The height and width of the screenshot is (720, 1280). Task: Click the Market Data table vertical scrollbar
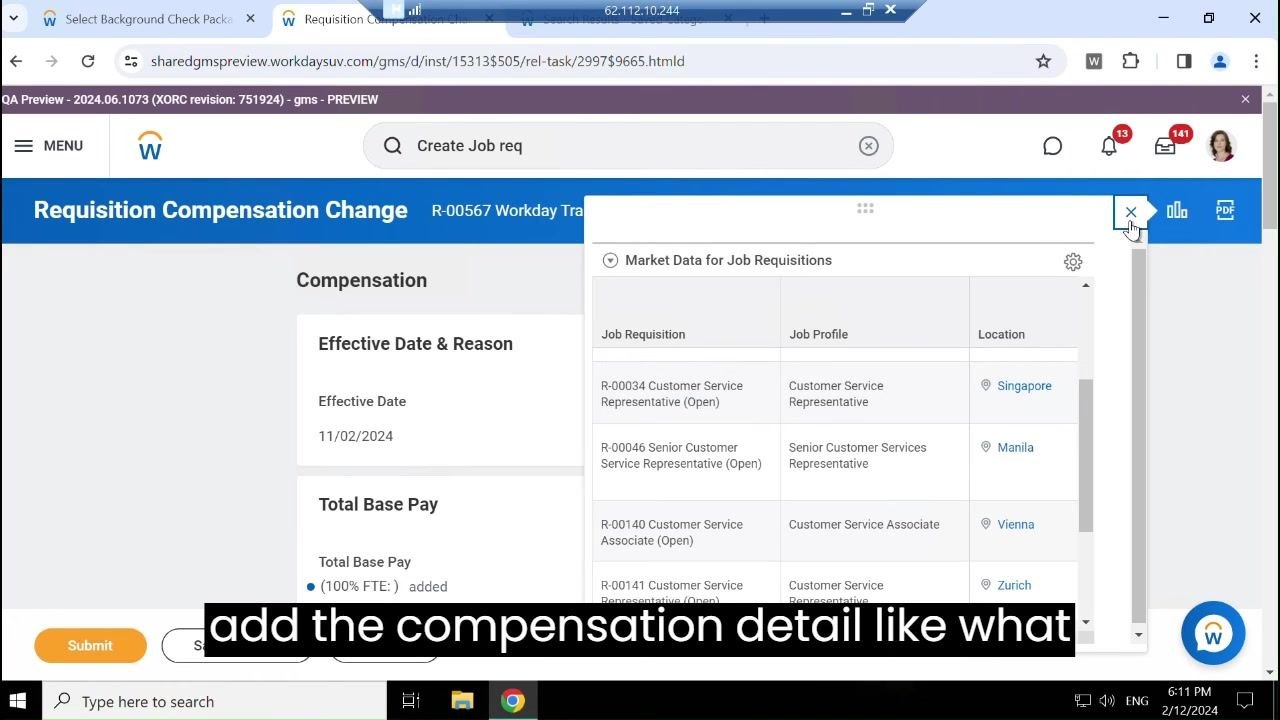1086,456
